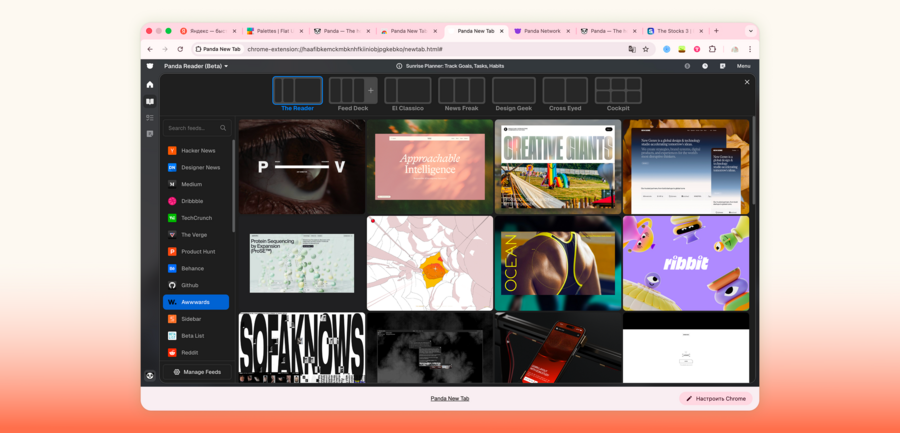
Task: Open a new browser tab
Action: tap(716, 31)
